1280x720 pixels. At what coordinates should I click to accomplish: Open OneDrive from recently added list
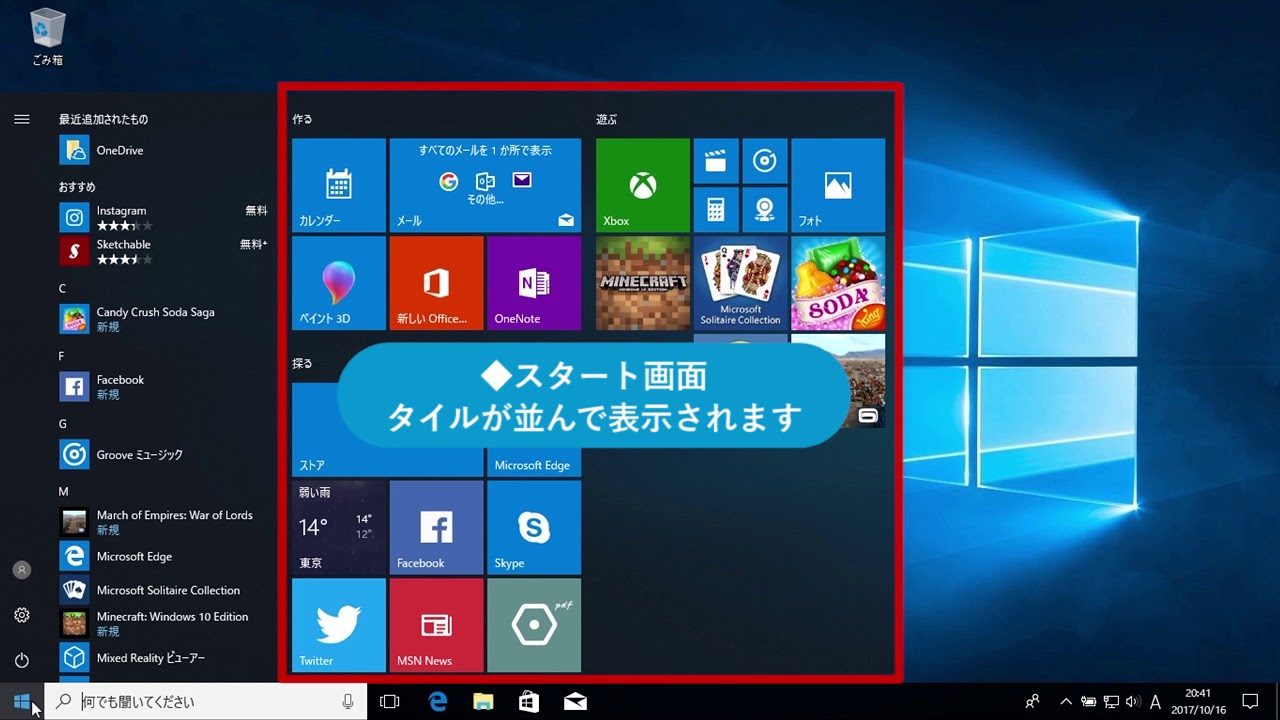pos(163,150)
